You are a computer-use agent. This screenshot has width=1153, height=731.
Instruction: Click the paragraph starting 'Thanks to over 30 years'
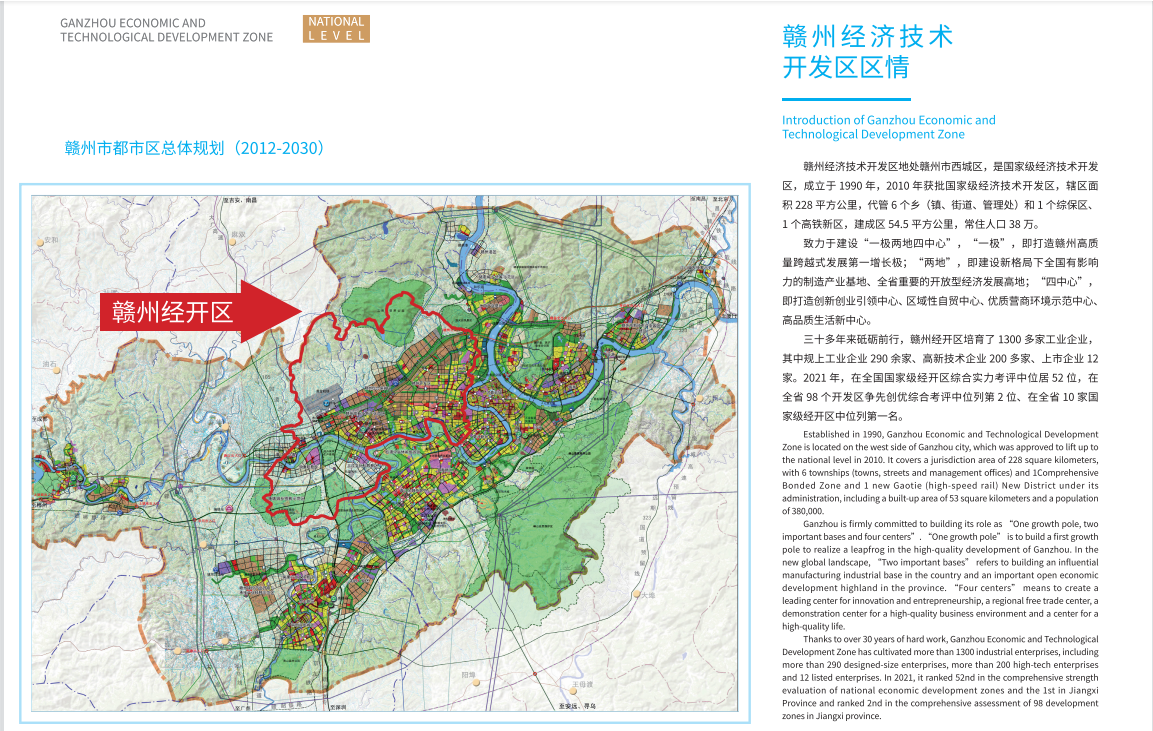point(940,677)
